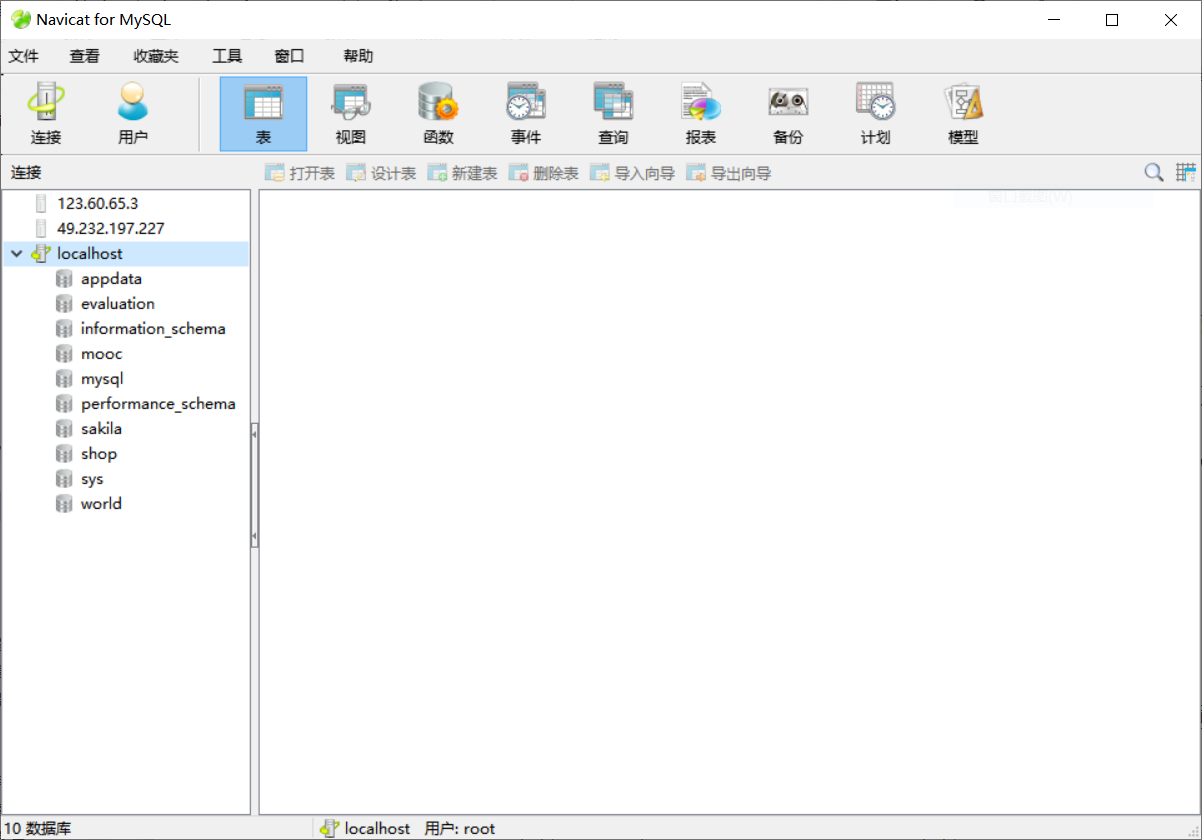Screen dimensions: 1202x840
Task: Click the search magnifier icon
Action: click(x=1154, y=172)
